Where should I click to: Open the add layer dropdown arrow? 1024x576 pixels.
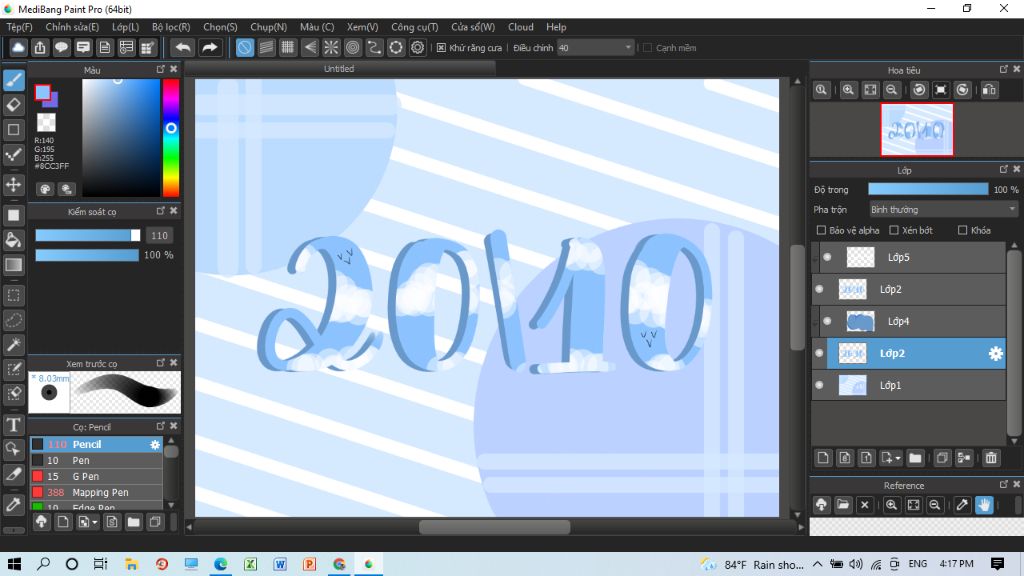click(x=897, y=458)
